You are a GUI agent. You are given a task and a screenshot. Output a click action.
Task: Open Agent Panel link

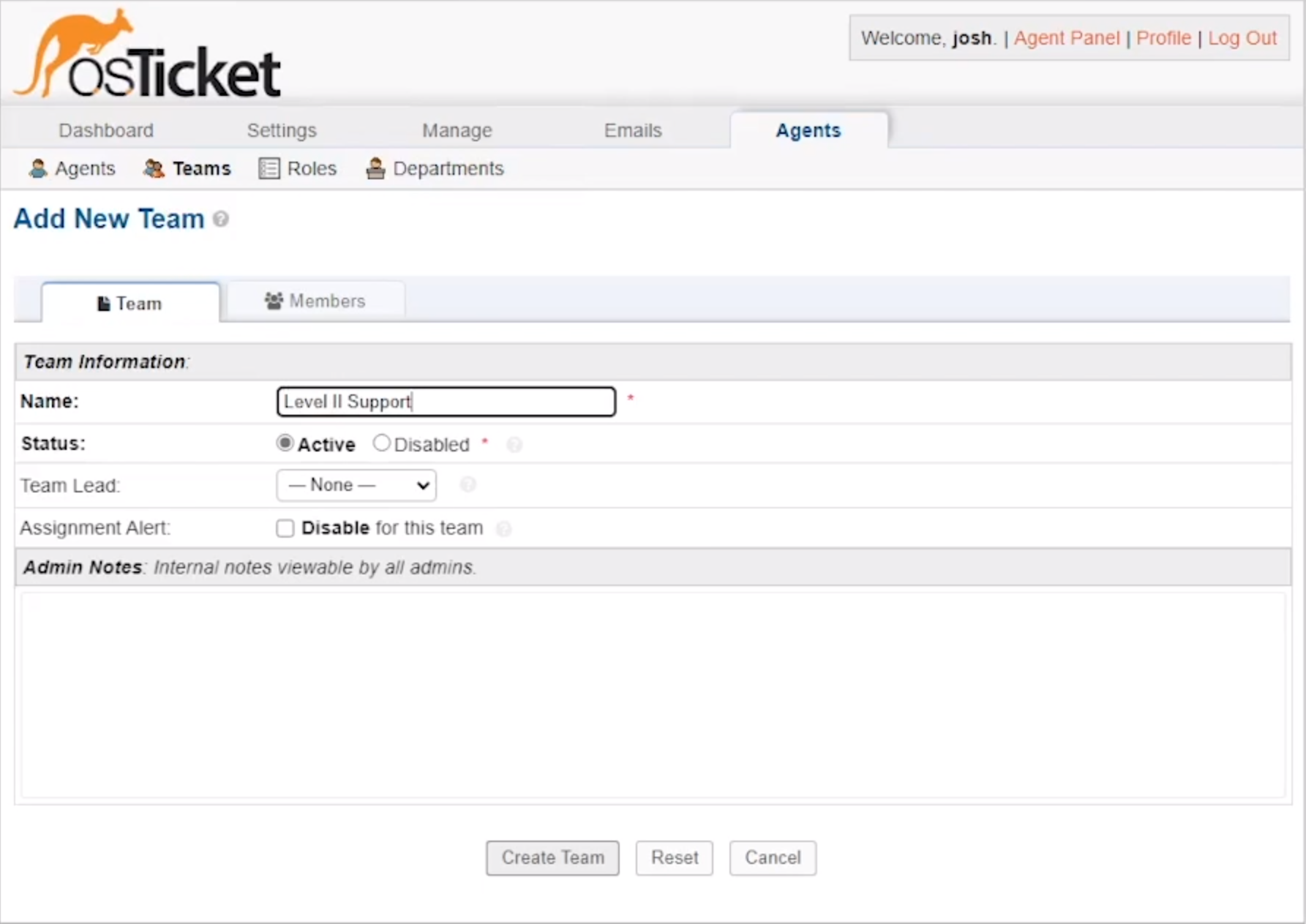coord(1066,38)
